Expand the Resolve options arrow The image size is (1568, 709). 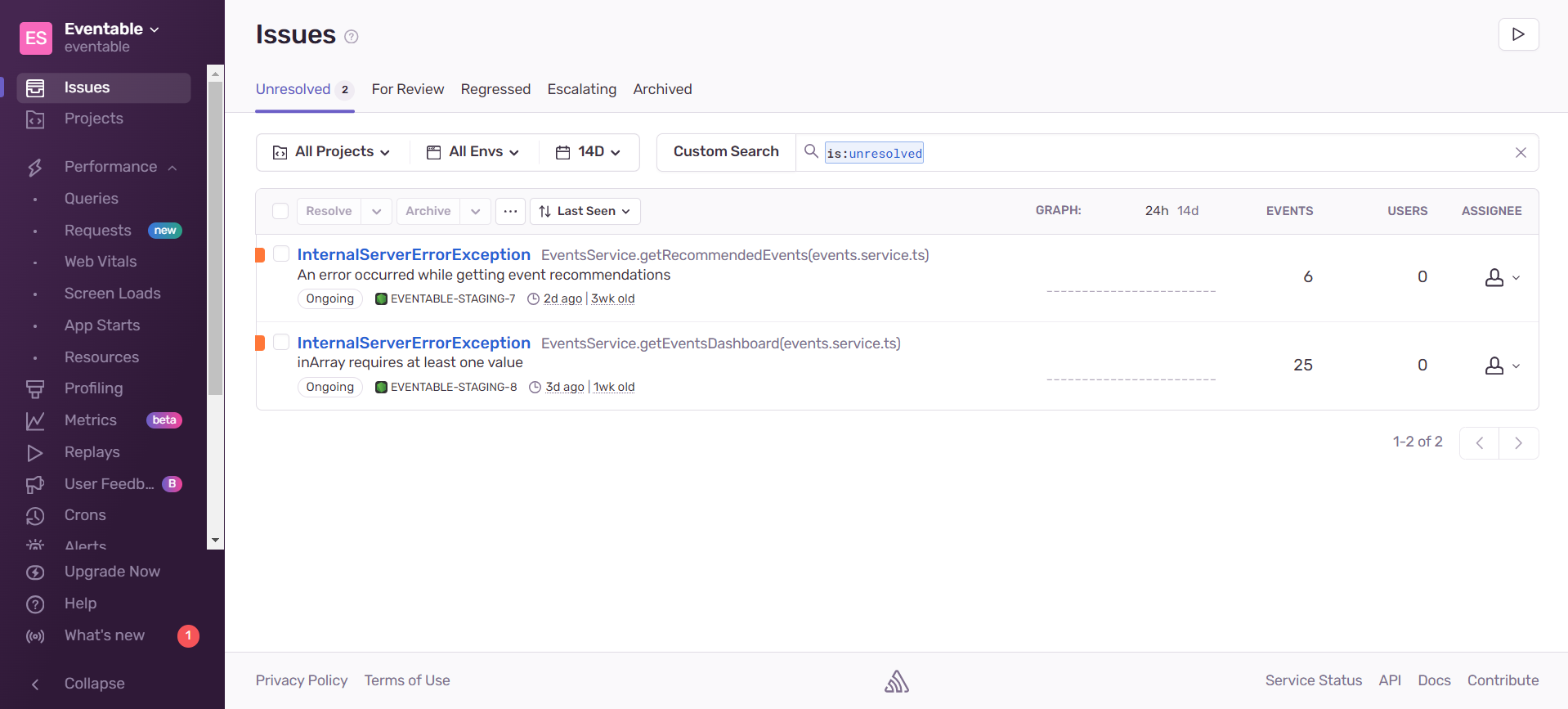pyautogui.click(x=377, y=211)
